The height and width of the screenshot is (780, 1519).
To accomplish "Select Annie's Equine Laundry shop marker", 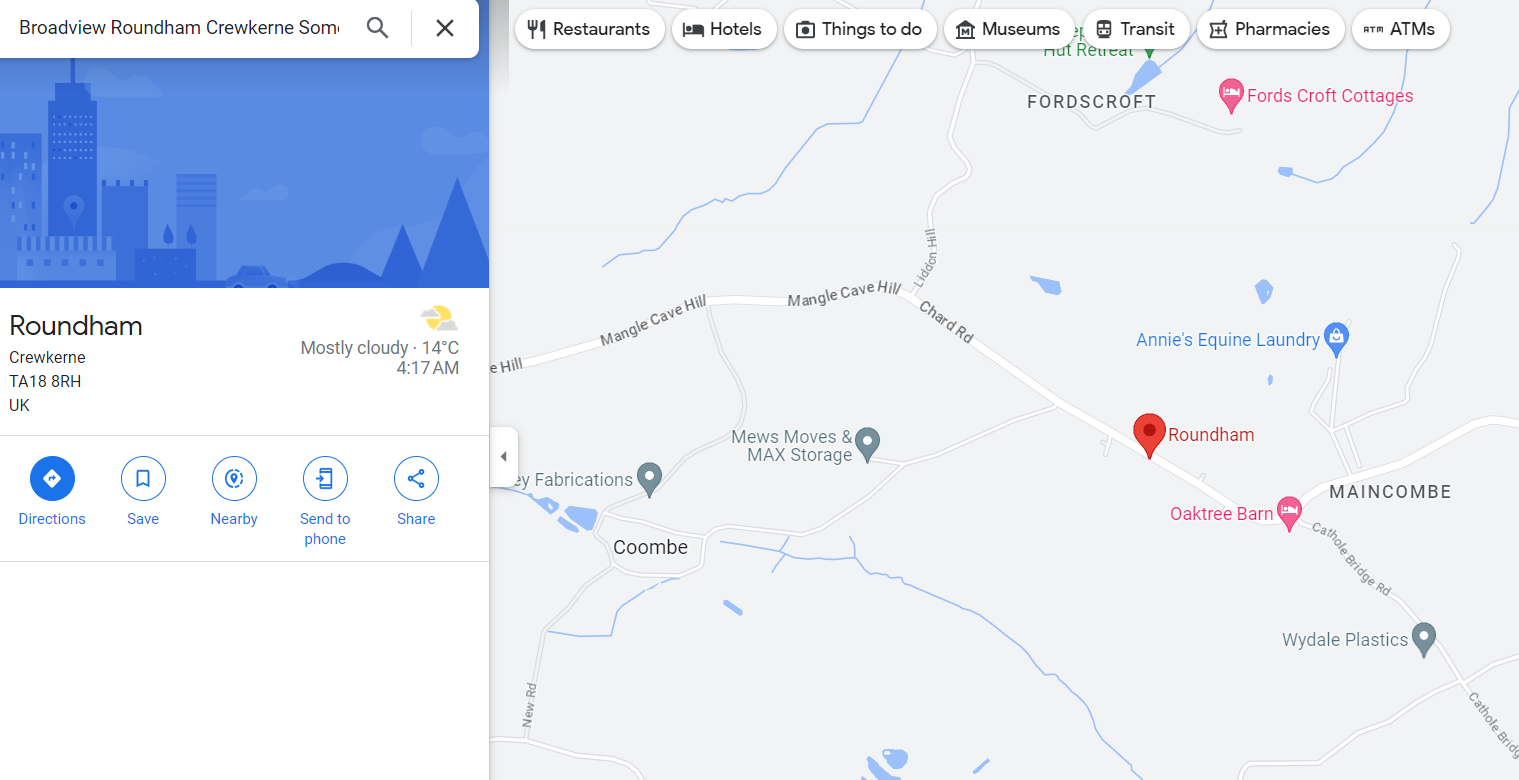I will coord(1336,339).
